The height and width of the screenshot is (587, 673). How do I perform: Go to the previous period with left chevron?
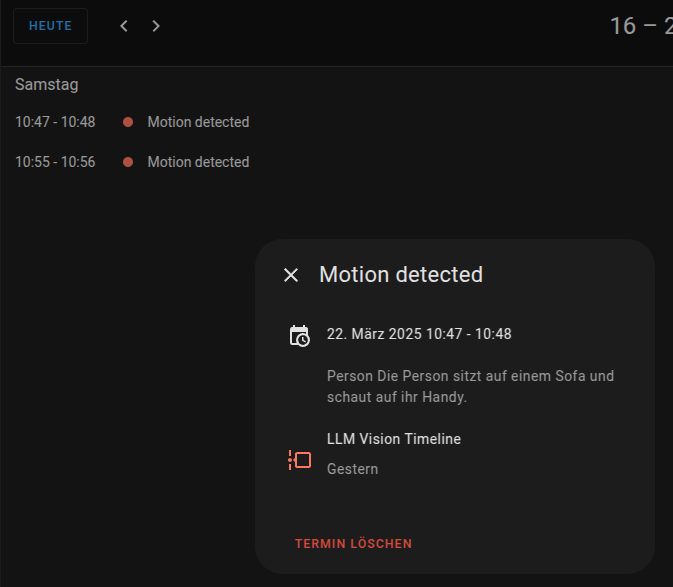tap(124, 26)
